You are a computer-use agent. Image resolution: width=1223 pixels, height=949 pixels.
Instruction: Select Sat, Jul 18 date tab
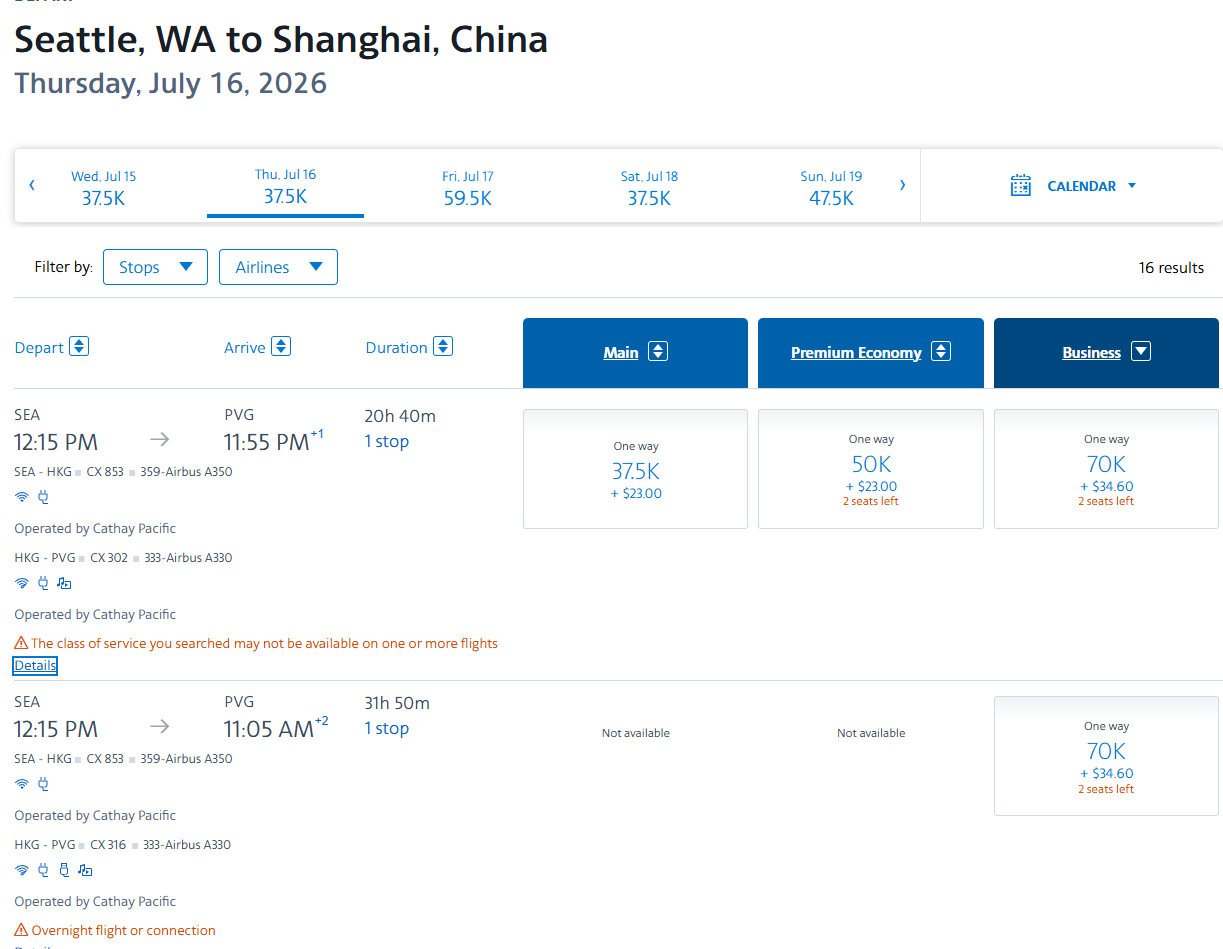tap(649, 187)
